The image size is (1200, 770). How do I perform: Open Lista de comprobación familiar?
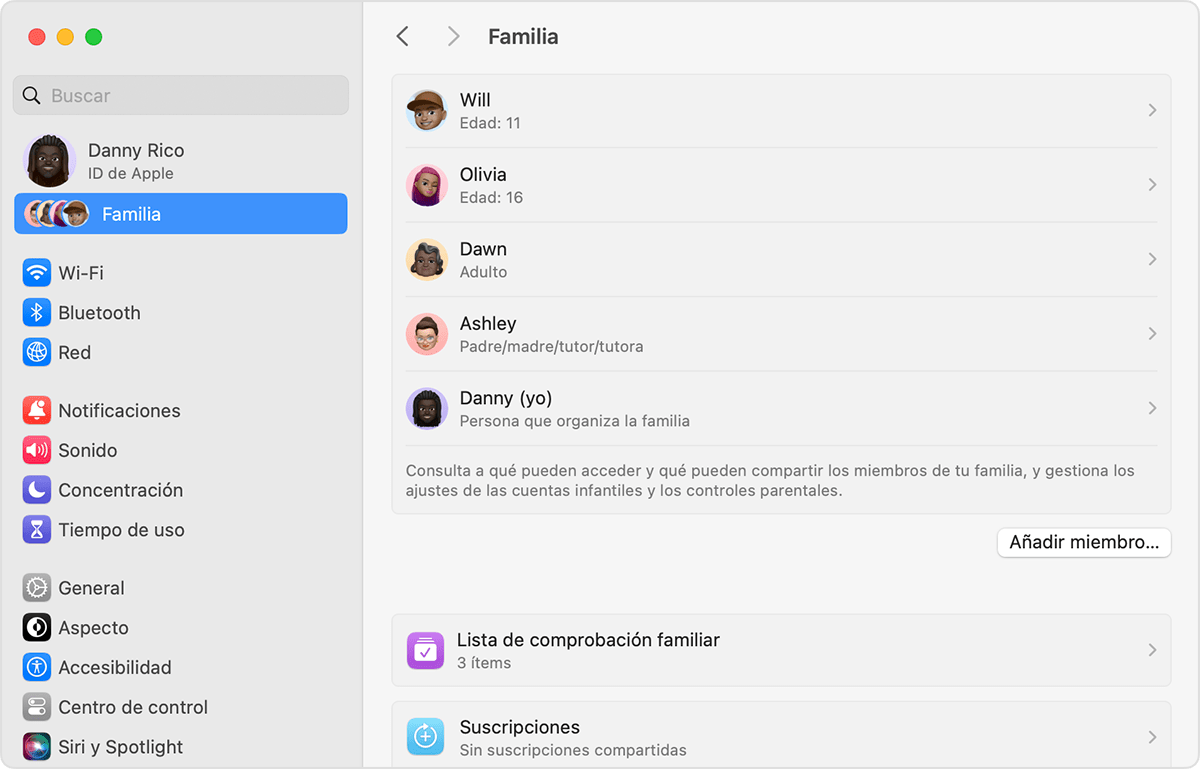780,650
